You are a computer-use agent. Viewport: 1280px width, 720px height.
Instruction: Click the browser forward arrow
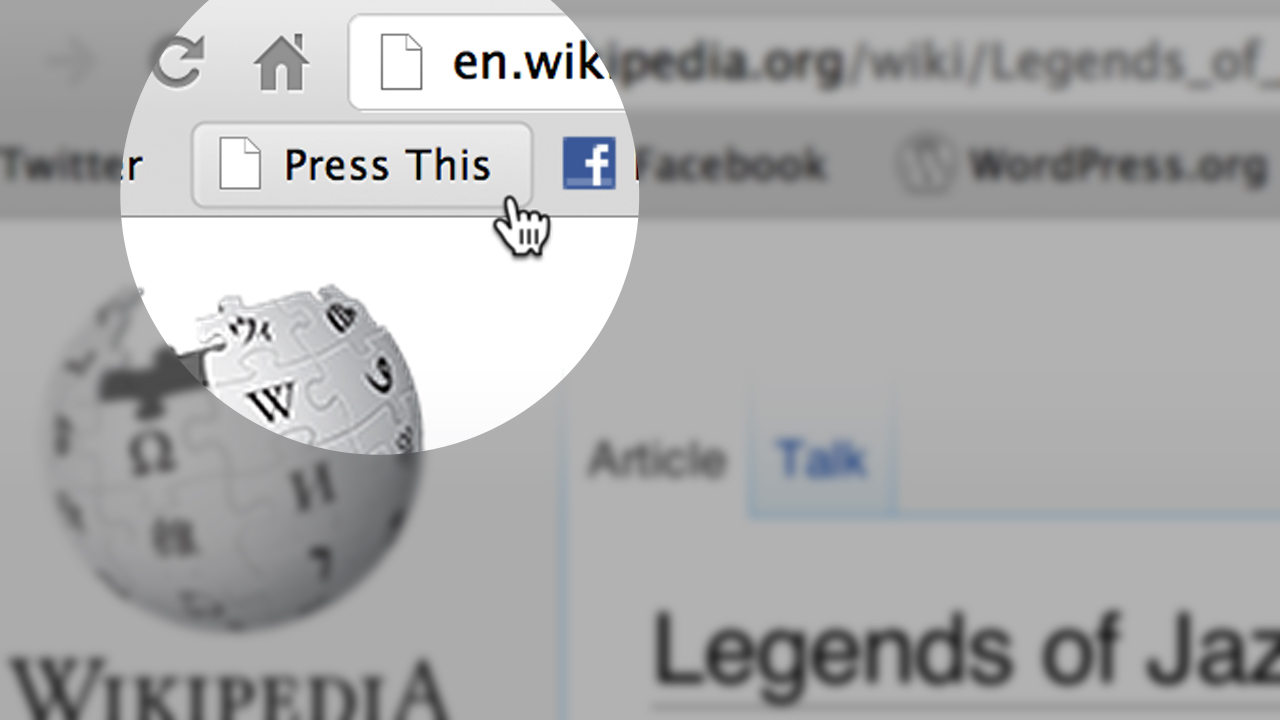[68, 62]
